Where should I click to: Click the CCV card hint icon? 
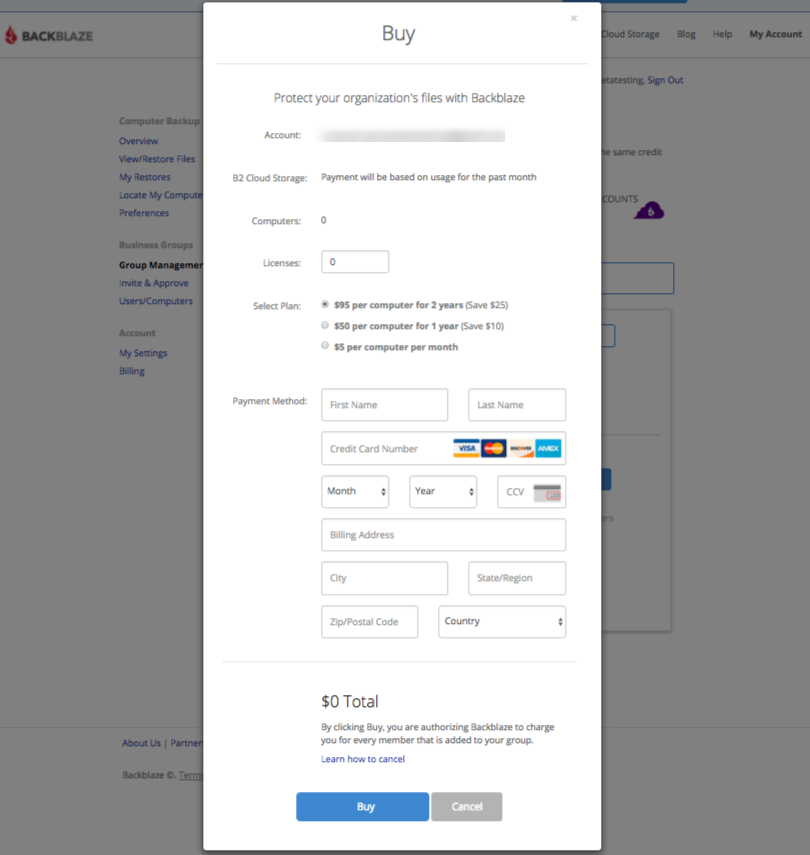pyautogui.click(x=547, y=492)
